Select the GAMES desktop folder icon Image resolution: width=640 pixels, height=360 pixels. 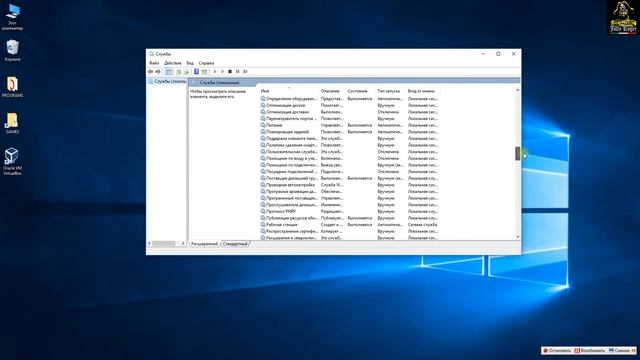point(12,123)
